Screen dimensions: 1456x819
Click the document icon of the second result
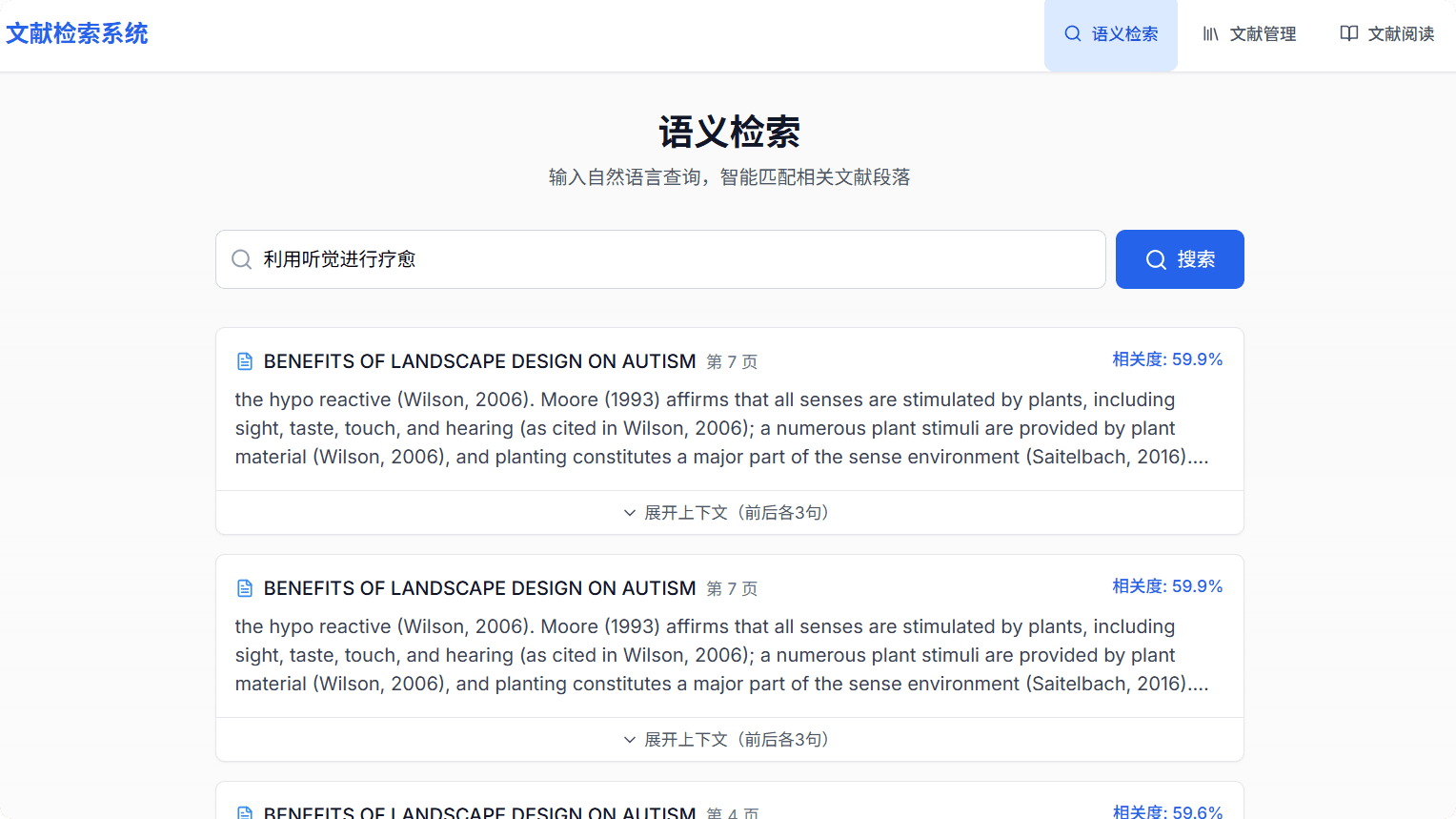245,588
